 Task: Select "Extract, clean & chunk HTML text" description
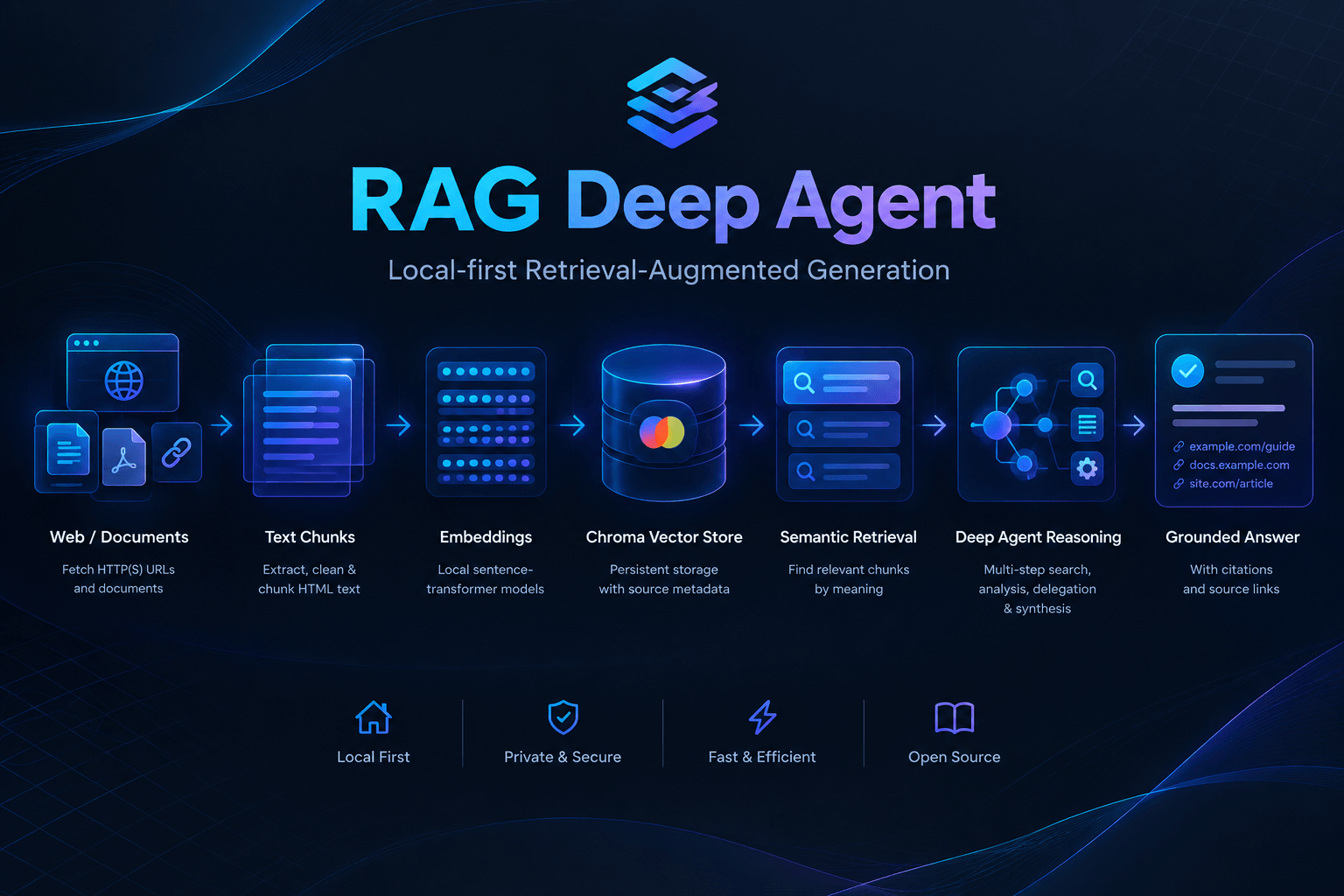(x=310, y=579)
